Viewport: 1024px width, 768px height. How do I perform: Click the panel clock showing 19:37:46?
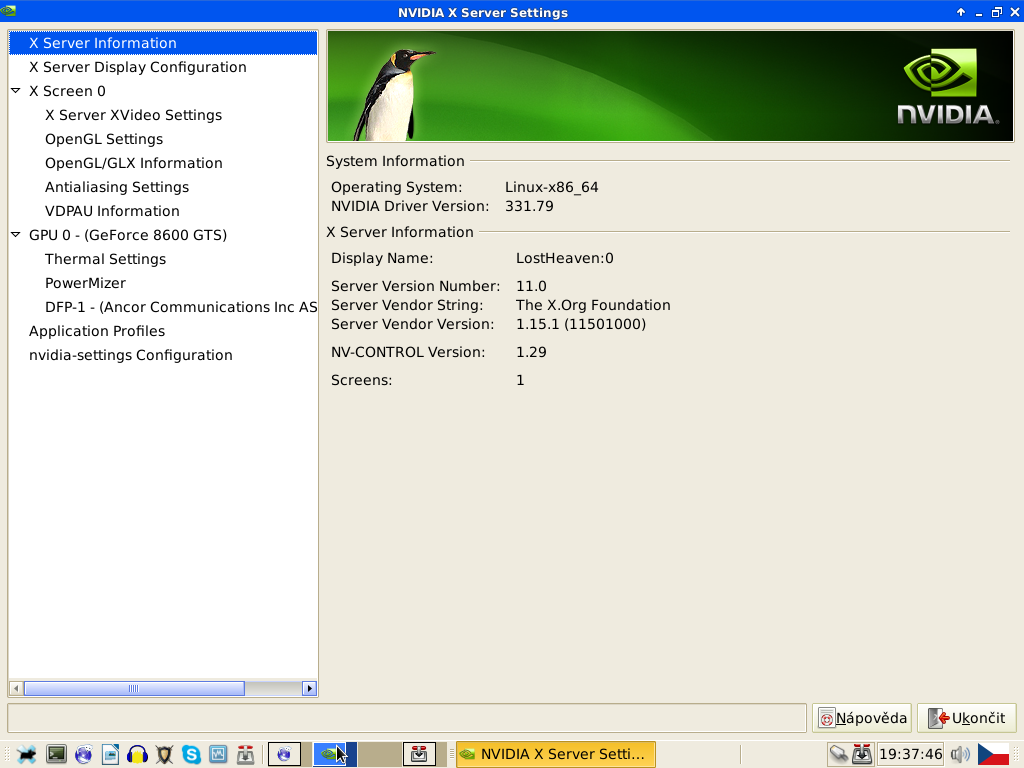tap(910, 754)
